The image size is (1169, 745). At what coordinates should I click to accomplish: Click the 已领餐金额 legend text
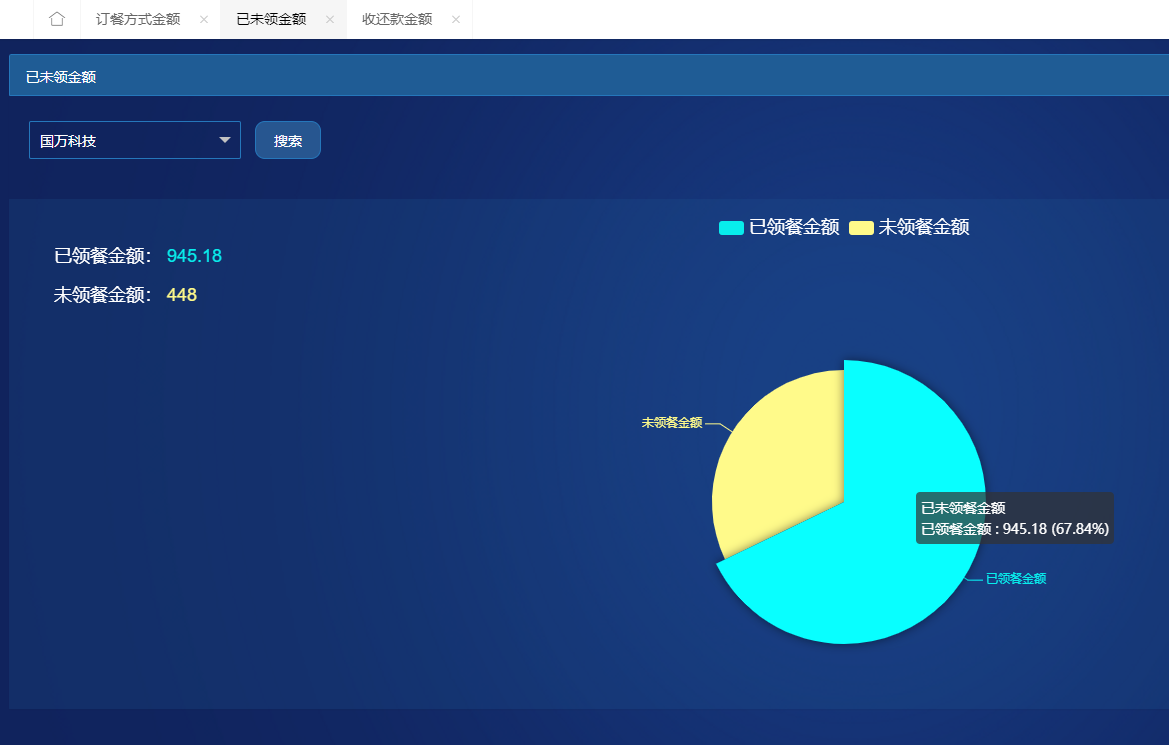794,227
